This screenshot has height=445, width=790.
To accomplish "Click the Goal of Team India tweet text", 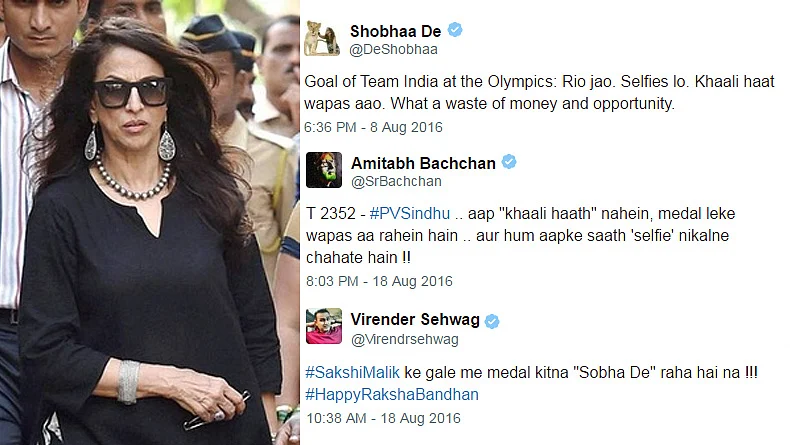I will pos(539,92).
